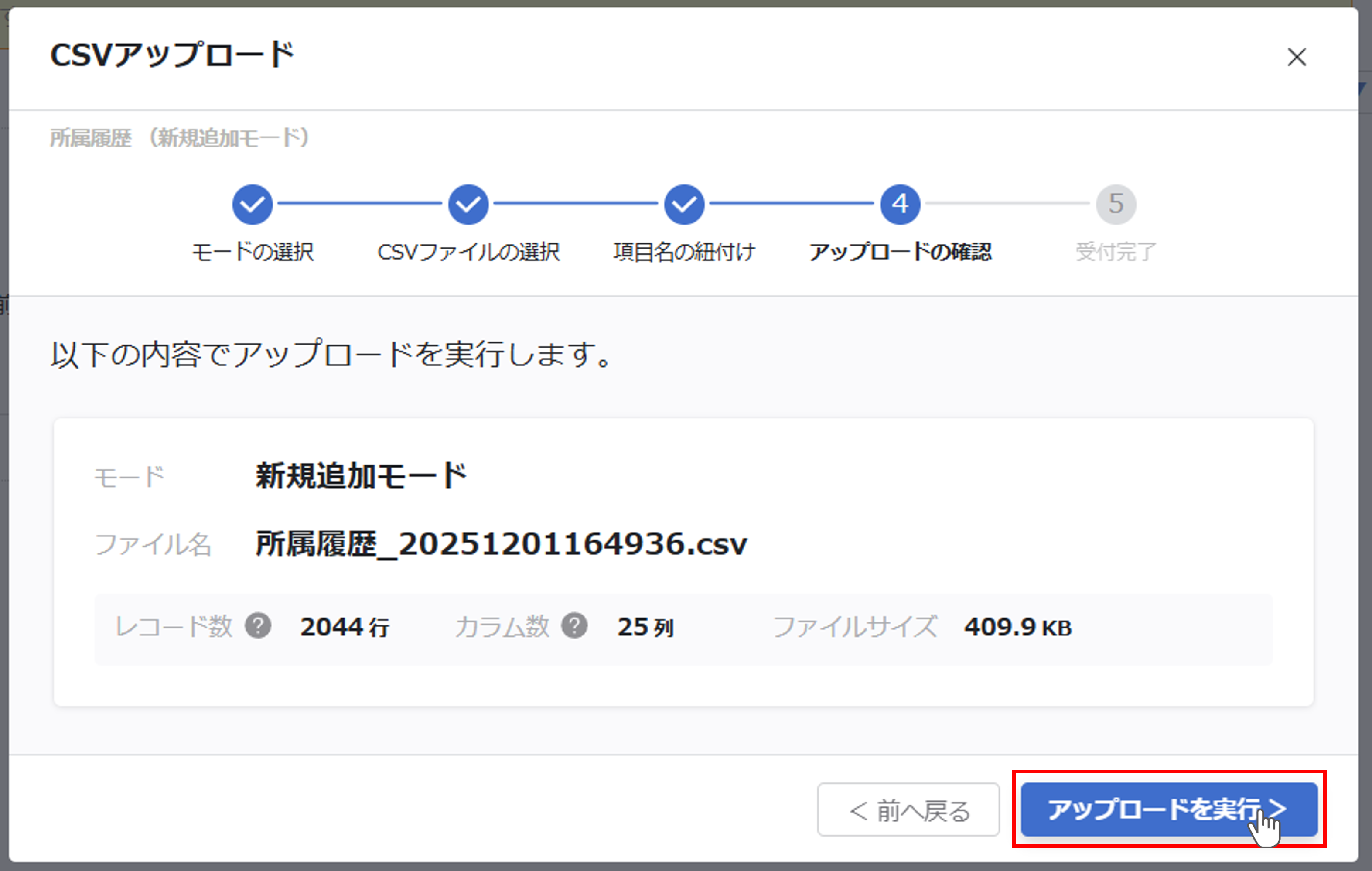This screenshot has width=1372, height=871.
Task: Click the record count value 2044行
Action: (x=345, y=627)
